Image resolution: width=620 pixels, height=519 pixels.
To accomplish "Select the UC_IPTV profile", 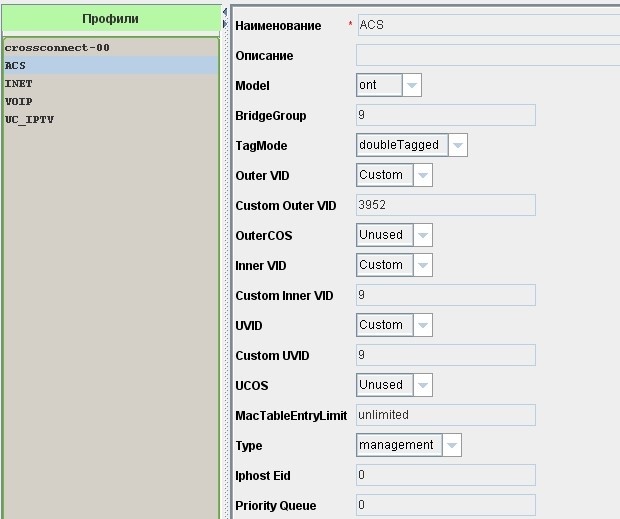I will (29, 120).
